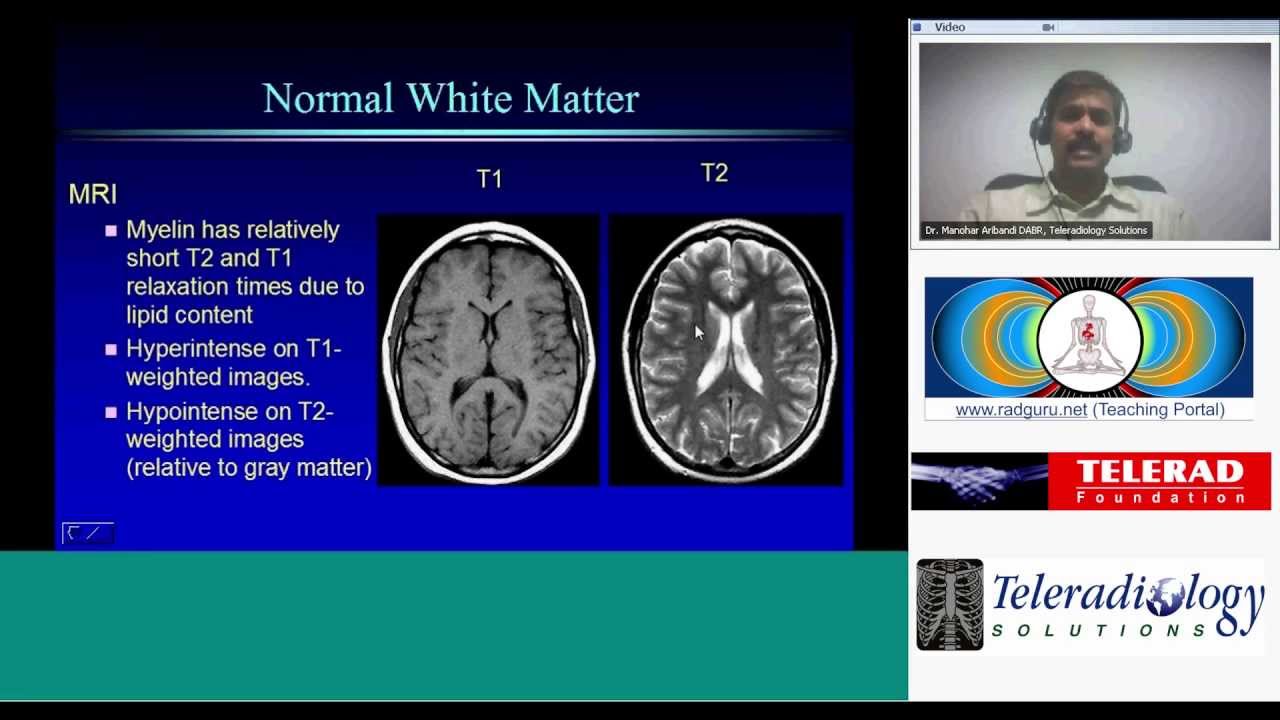Click the 'MRI' heading on the slide
Viewport: 1280px width, 720px height.
click(93, 194)
